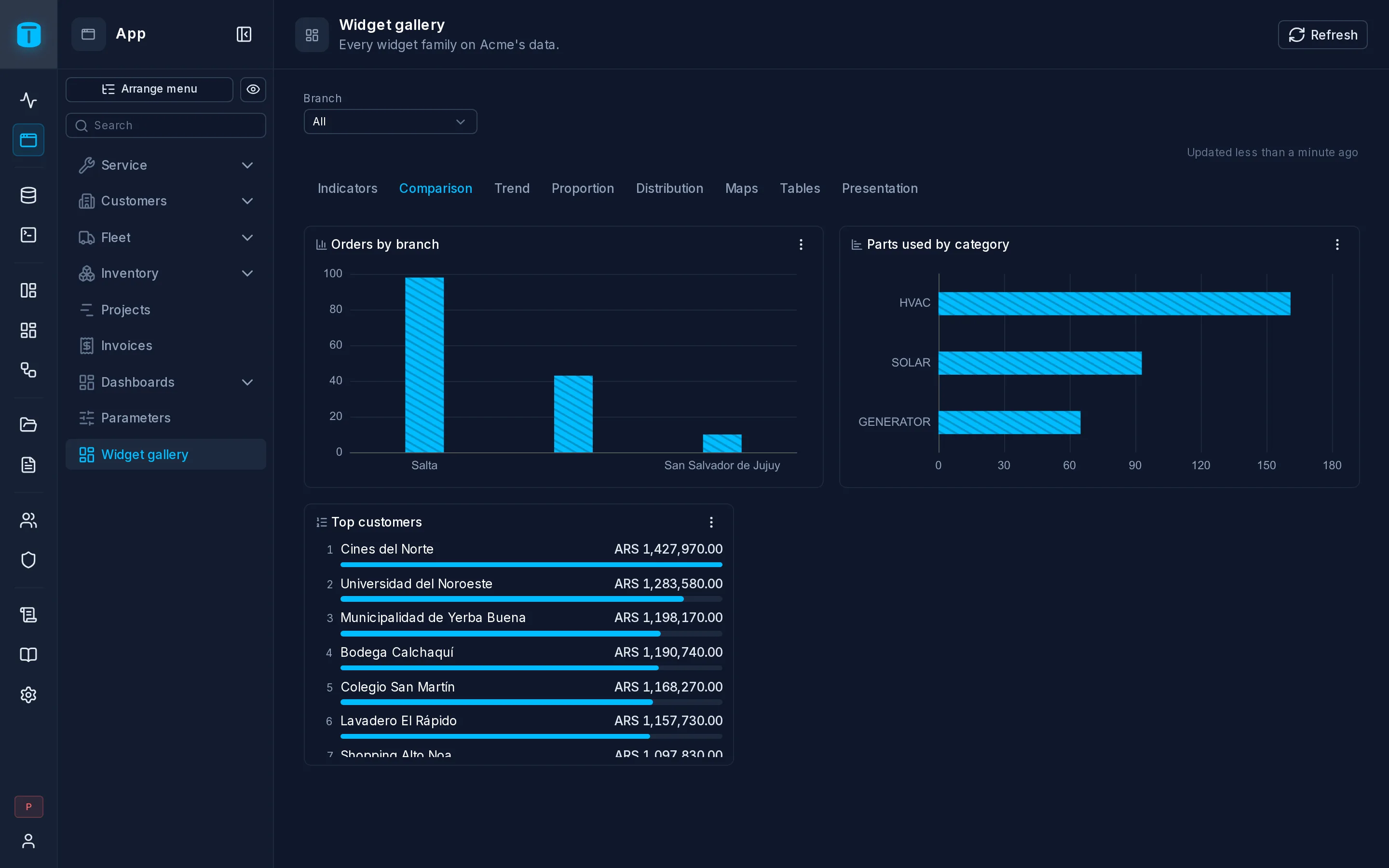The image size is (1389, 868).
Task: Switch to the Trend tab
Action: point(511,188)
